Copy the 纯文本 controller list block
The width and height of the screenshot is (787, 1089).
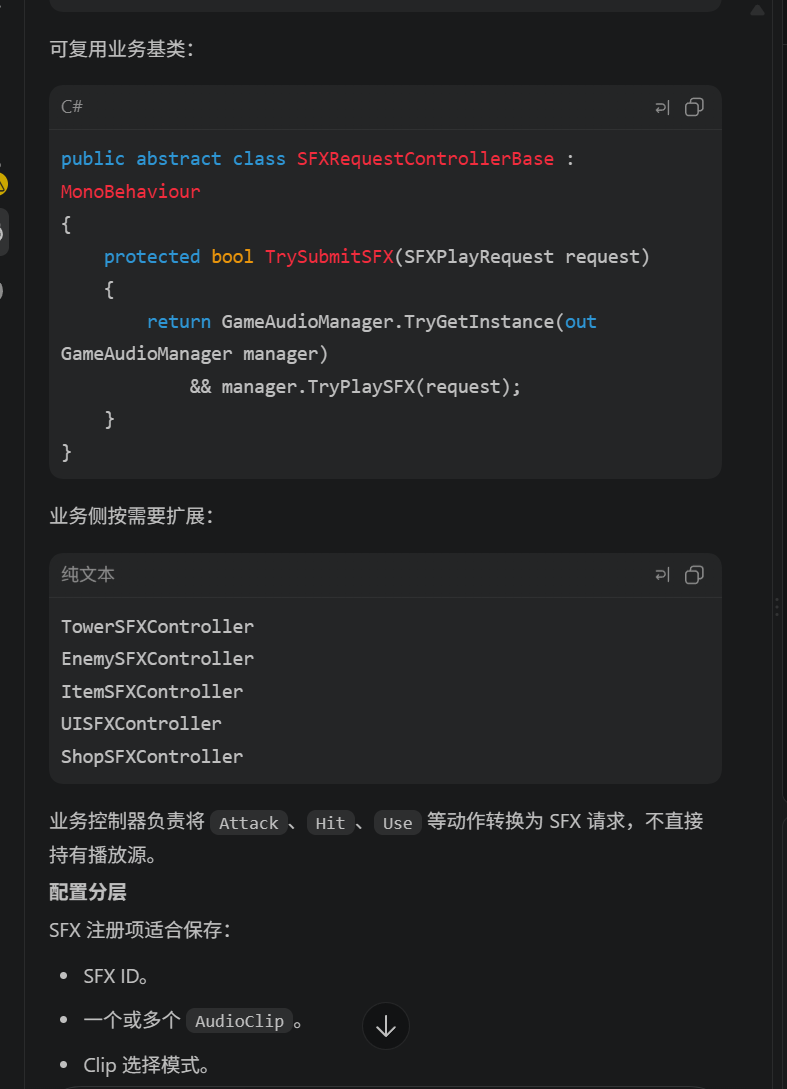[x=694, y=575]
